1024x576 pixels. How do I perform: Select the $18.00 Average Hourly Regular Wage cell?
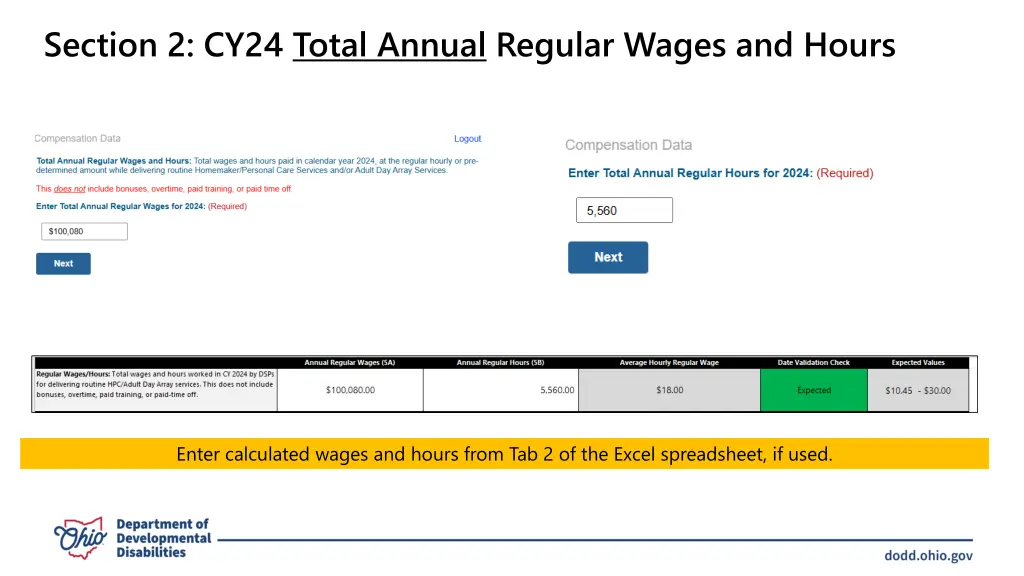pos(669,390)
